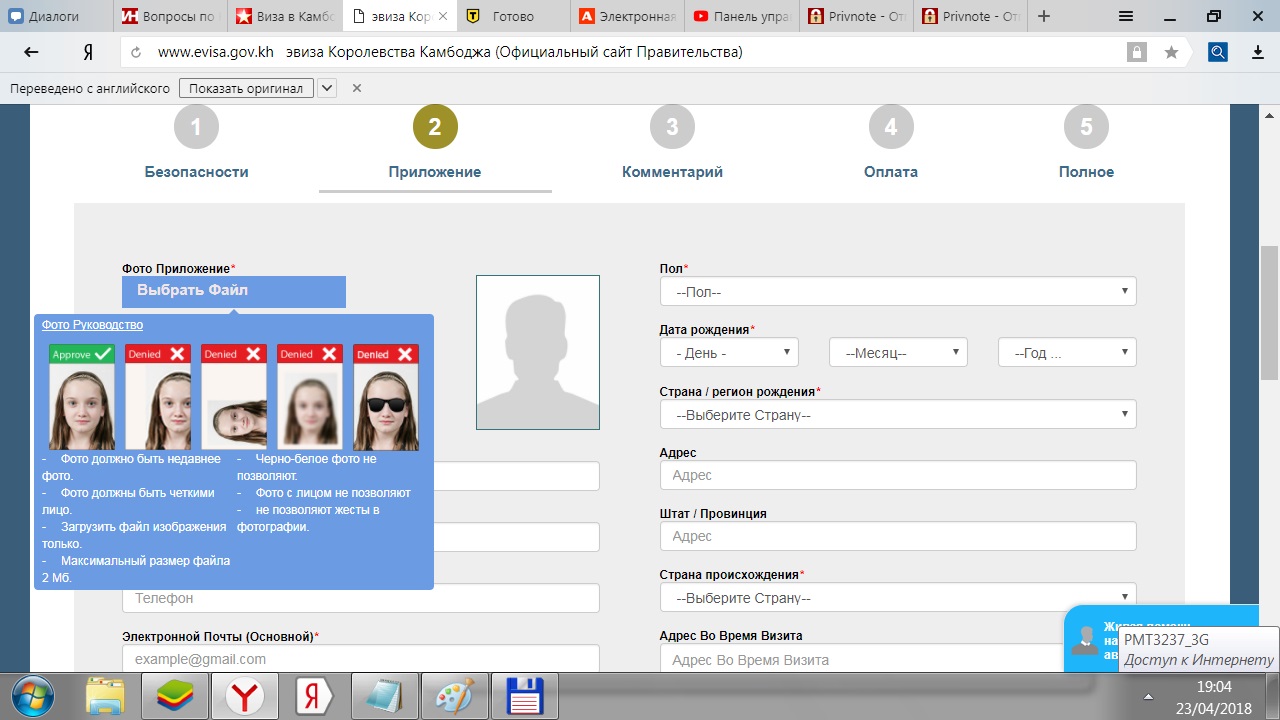Click the Адрес input field
1280x720 pixels.
[897, 475]
